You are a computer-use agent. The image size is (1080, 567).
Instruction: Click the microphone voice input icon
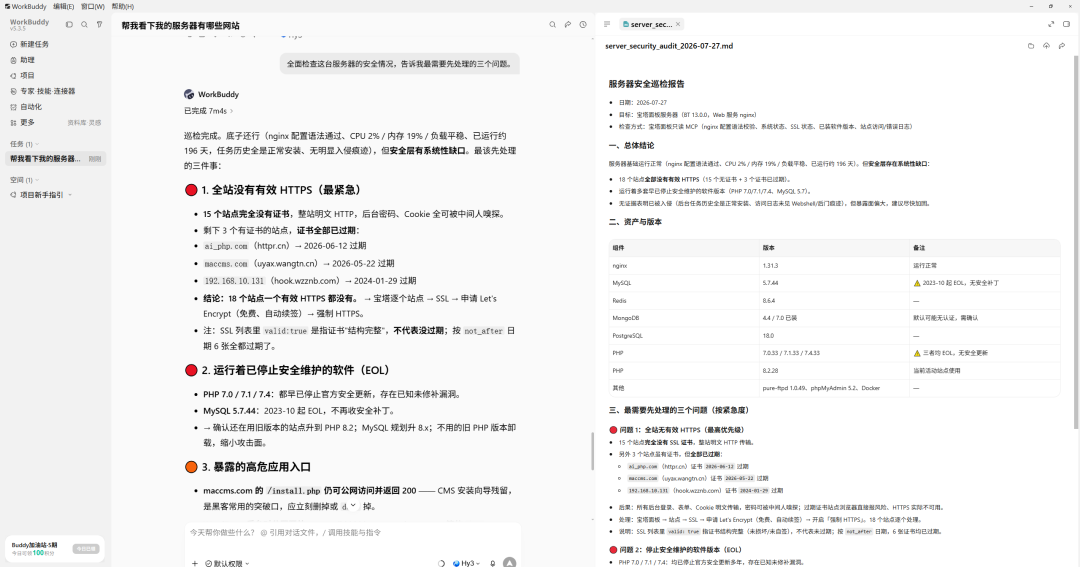pos(492,563)
